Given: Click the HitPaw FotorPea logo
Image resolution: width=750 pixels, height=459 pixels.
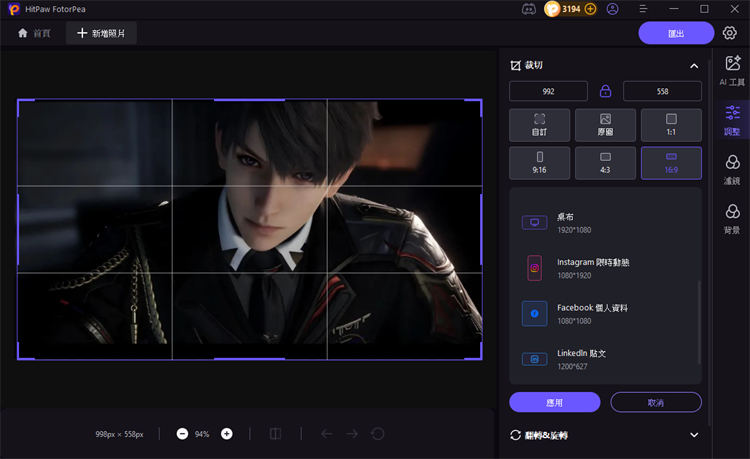Looking at the screenshot, I should pos(14,9).
